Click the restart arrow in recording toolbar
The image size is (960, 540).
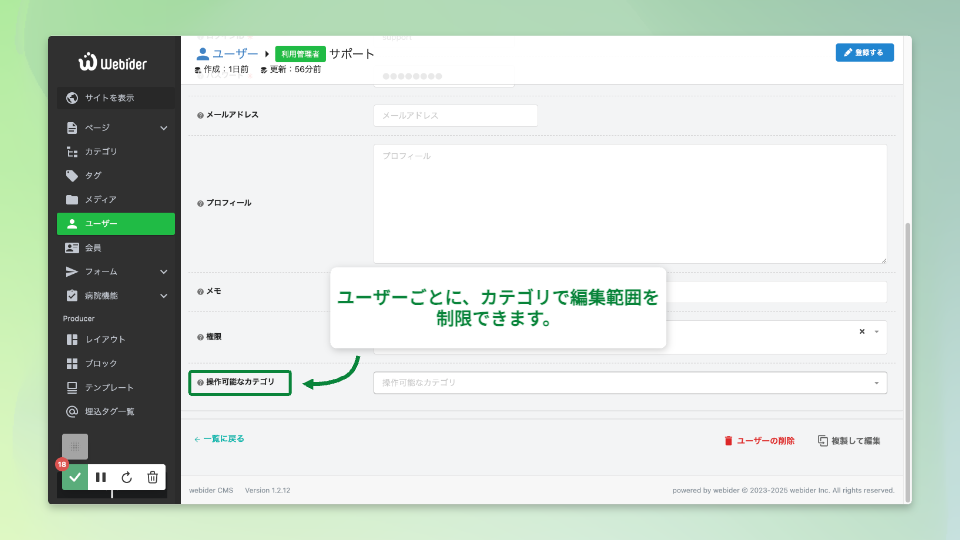pyautogui.click(x=127, y=478)
